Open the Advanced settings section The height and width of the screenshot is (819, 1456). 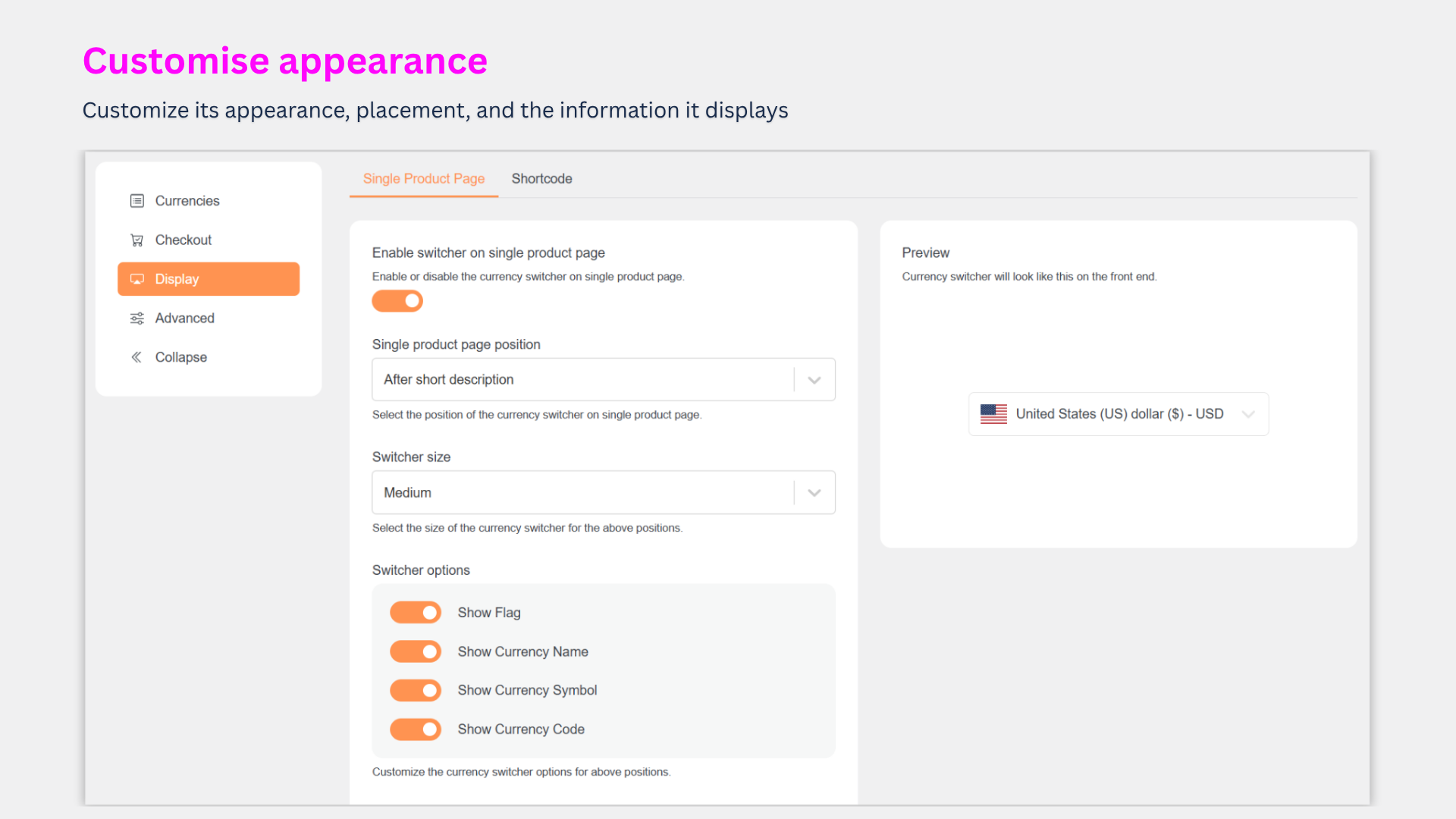pyautogui.click(x=184, y=318)
